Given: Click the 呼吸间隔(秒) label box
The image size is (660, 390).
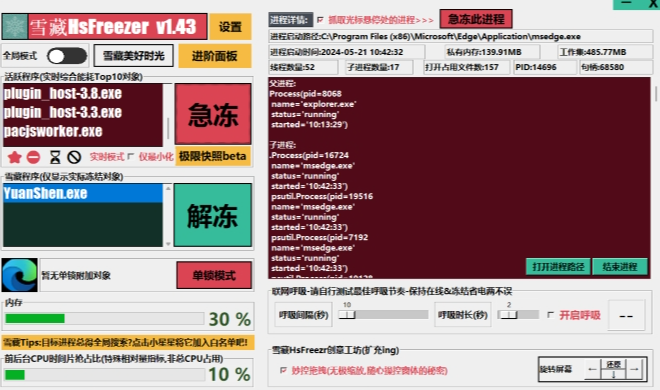Looking at the screenshot, I should [x=303, y=315].
